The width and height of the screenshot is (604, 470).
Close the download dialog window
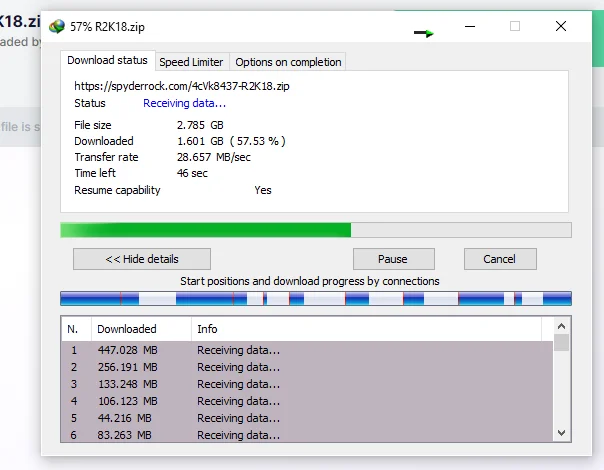coord(561,27)
